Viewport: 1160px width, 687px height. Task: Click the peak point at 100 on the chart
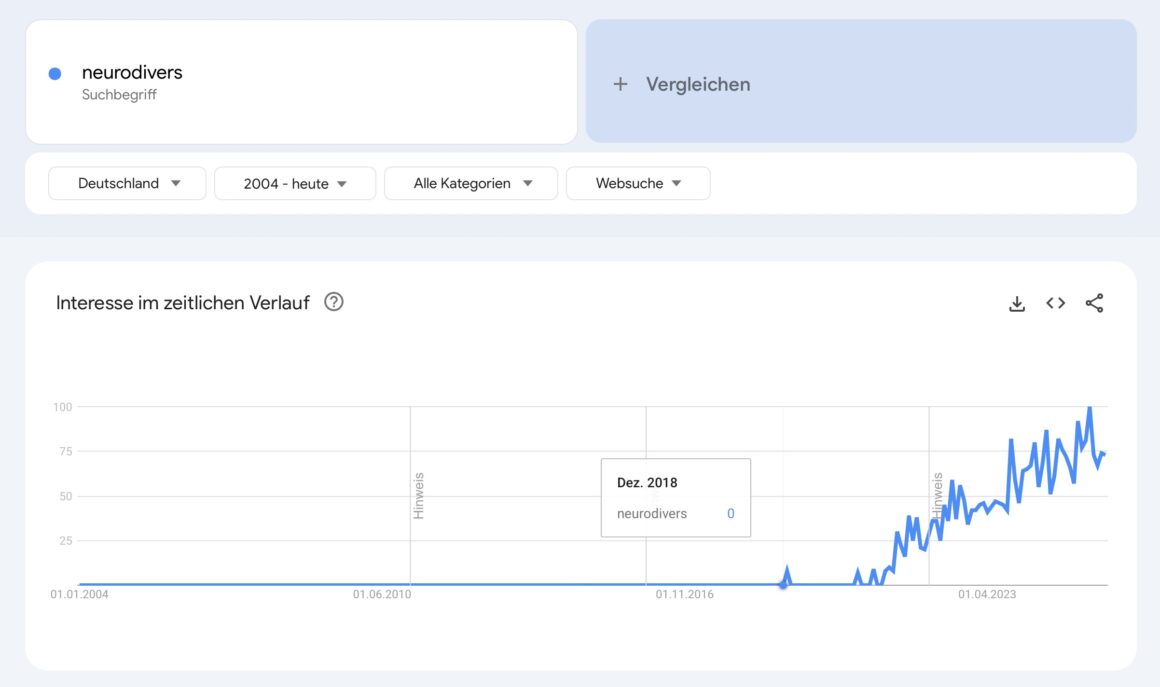click(1089, 408)
